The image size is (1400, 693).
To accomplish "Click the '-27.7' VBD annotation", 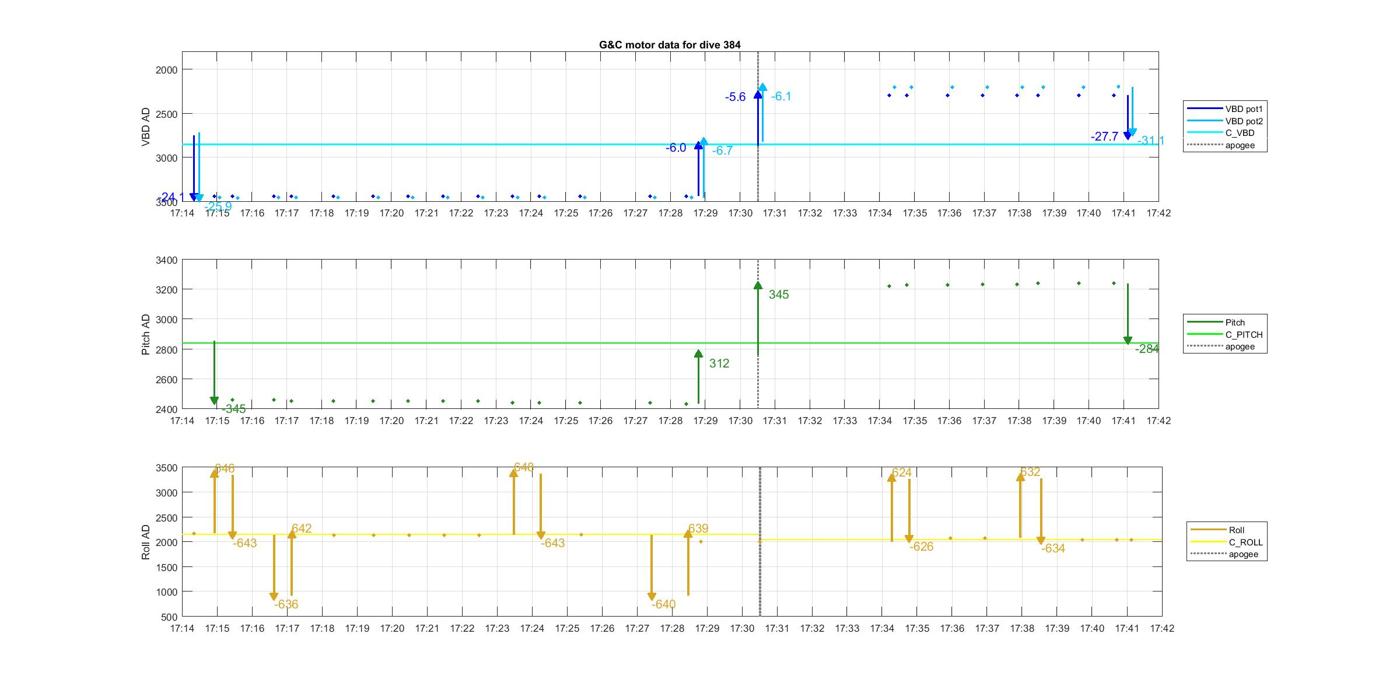I will coord(1105,137).
